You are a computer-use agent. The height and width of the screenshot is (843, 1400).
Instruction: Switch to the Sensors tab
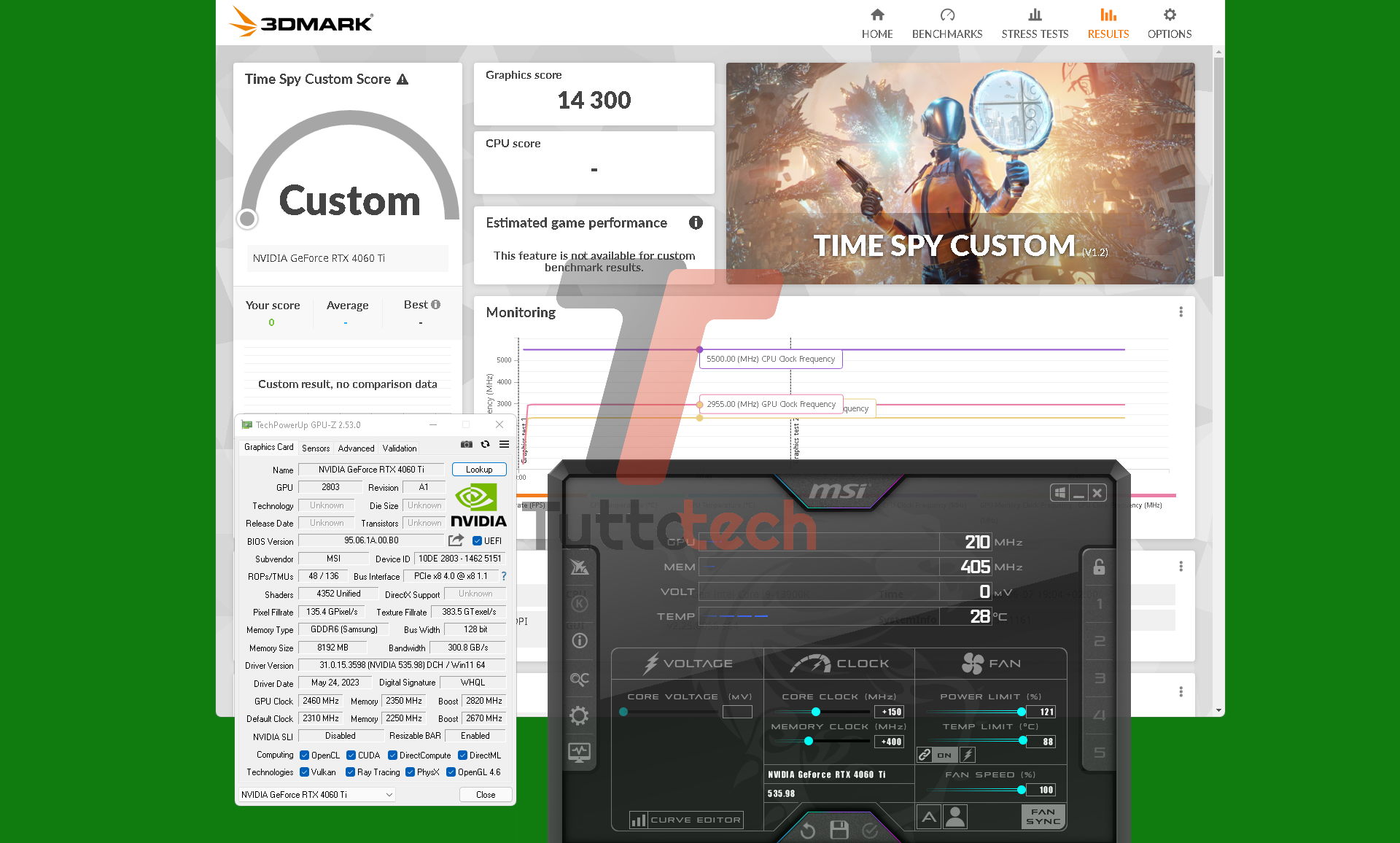pos(316,448)
